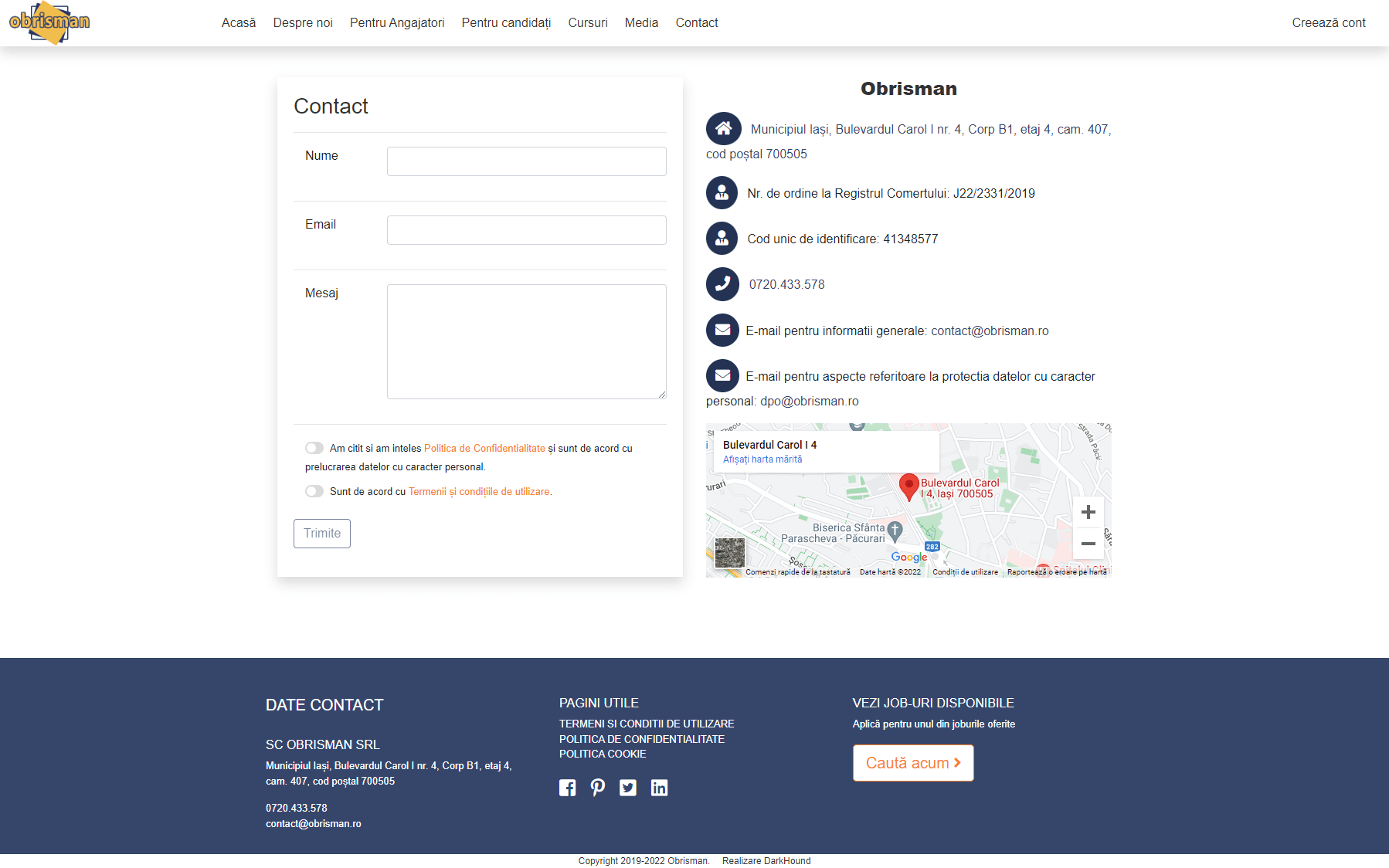Open Contact menu item in header
Viewport: 1389px width, 868px height.
(x=697, y=22)
